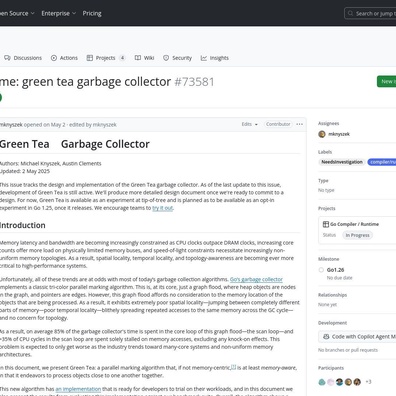The width and height of the screenshot is (396, 396).
Task: Click assignee mknyszek avatar
Action: (x=322, y=134)
